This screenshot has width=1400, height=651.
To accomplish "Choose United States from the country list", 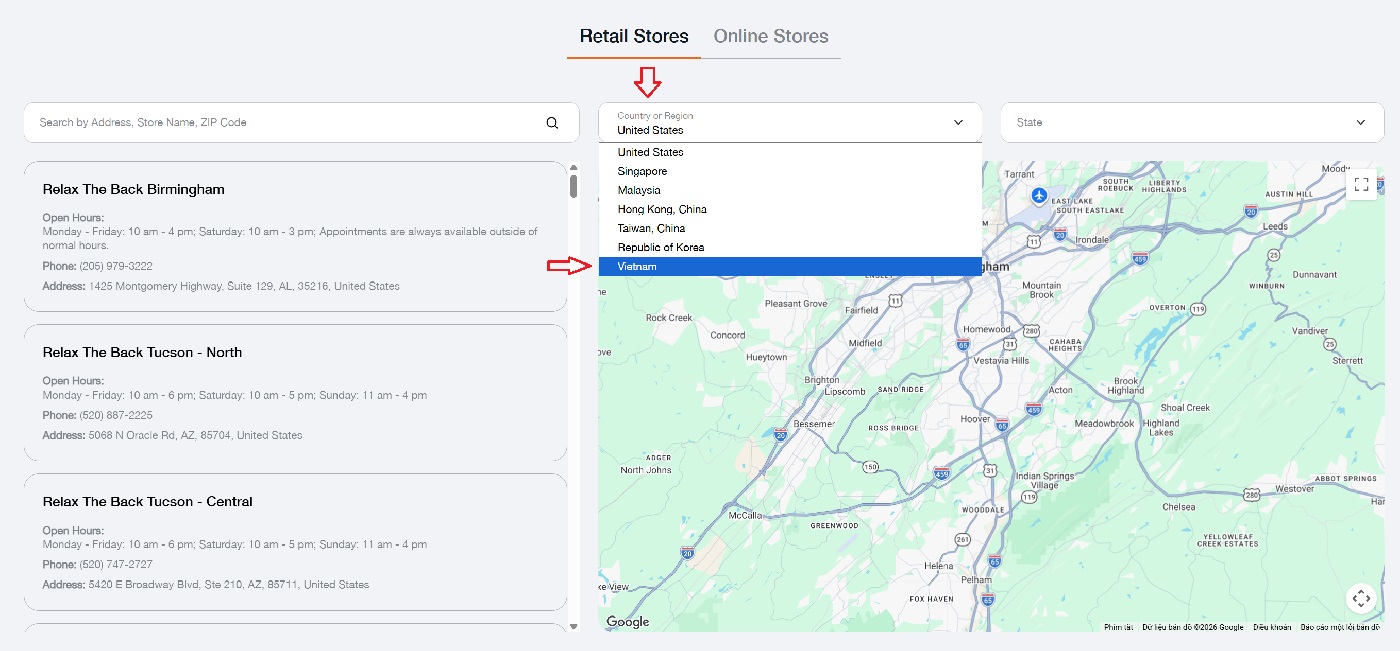I will point(790,152).
